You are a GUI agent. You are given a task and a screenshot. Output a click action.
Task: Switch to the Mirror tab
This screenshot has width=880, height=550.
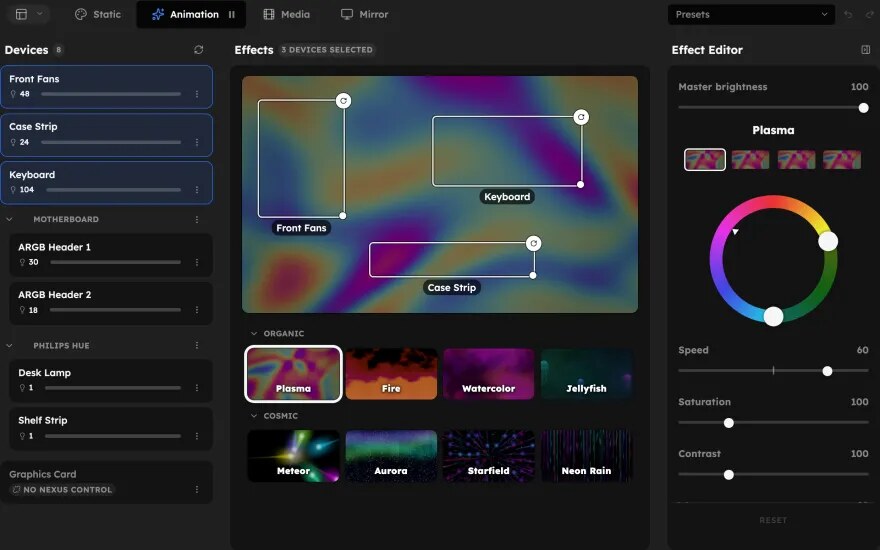click(364, 14)
